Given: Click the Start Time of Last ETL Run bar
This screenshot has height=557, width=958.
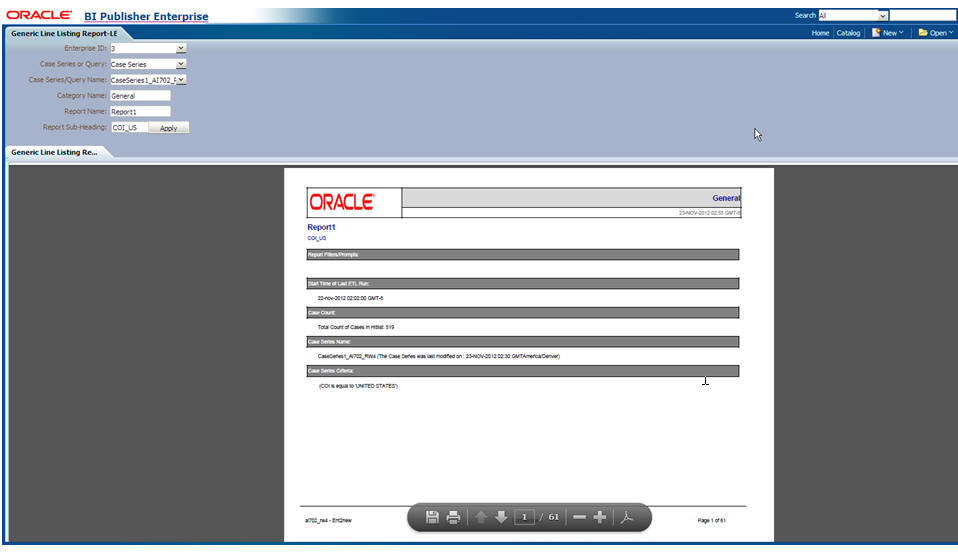Looking at the screenshot, I should point(523,283).
